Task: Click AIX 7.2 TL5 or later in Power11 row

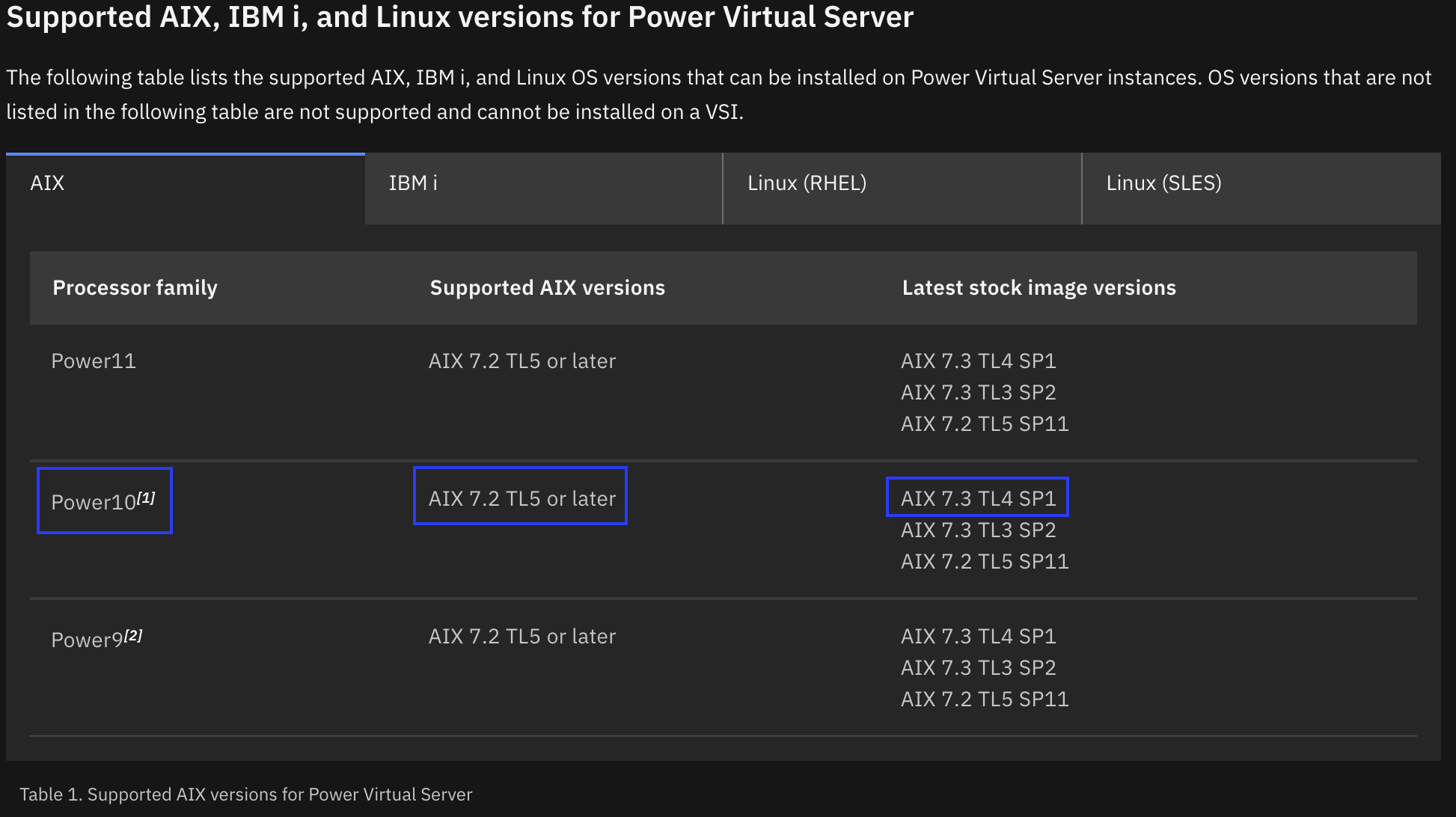Action: [522, 361]
